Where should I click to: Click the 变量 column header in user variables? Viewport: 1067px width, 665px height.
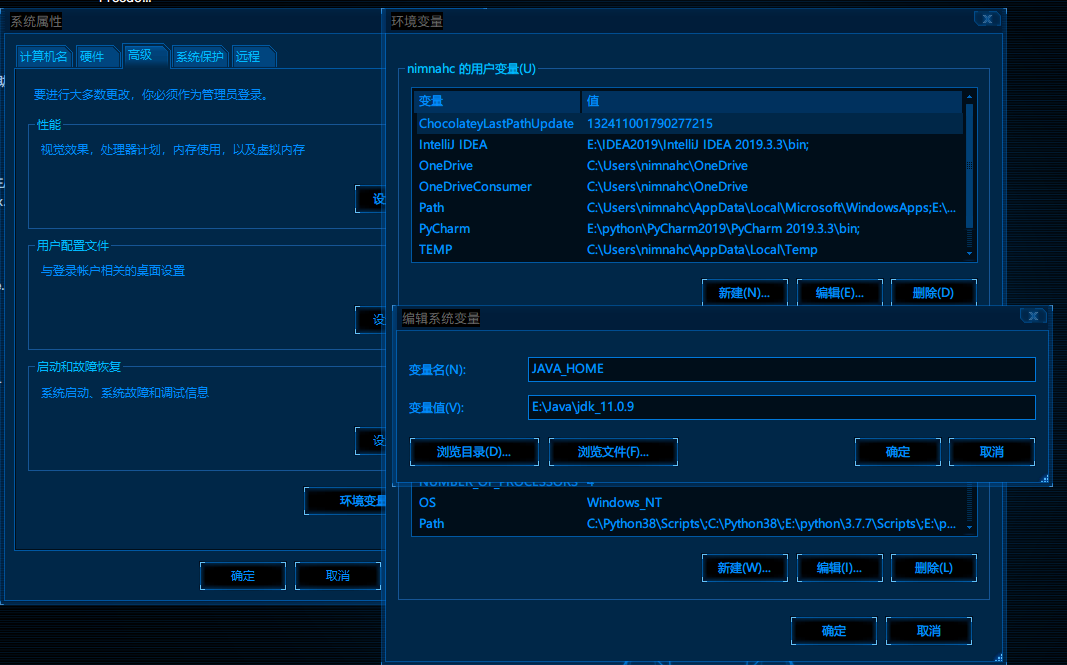point(497,101)
